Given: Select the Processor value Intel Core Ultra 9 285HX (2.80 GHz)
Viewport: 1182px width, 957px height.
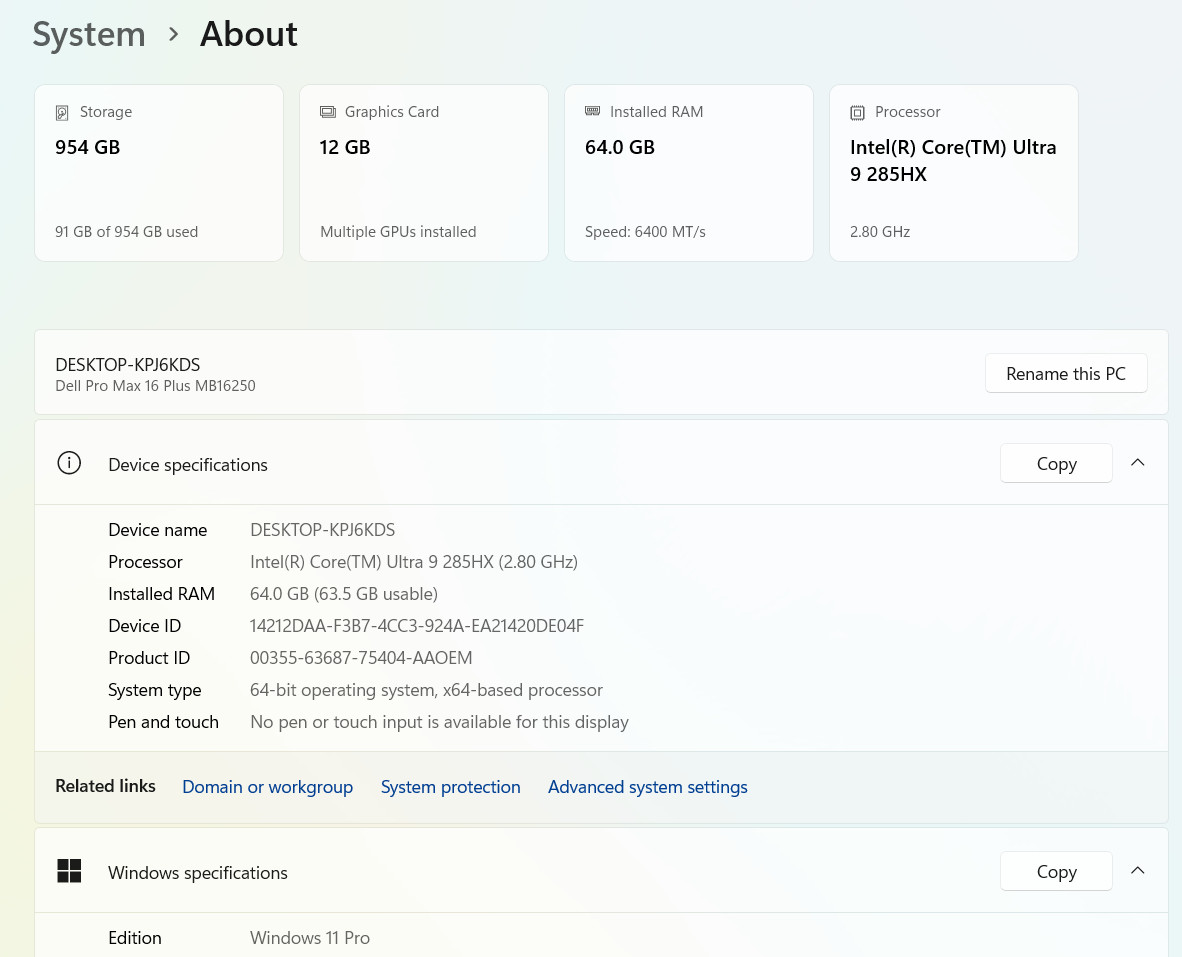Looking at the screenshot, I should 414,562.
